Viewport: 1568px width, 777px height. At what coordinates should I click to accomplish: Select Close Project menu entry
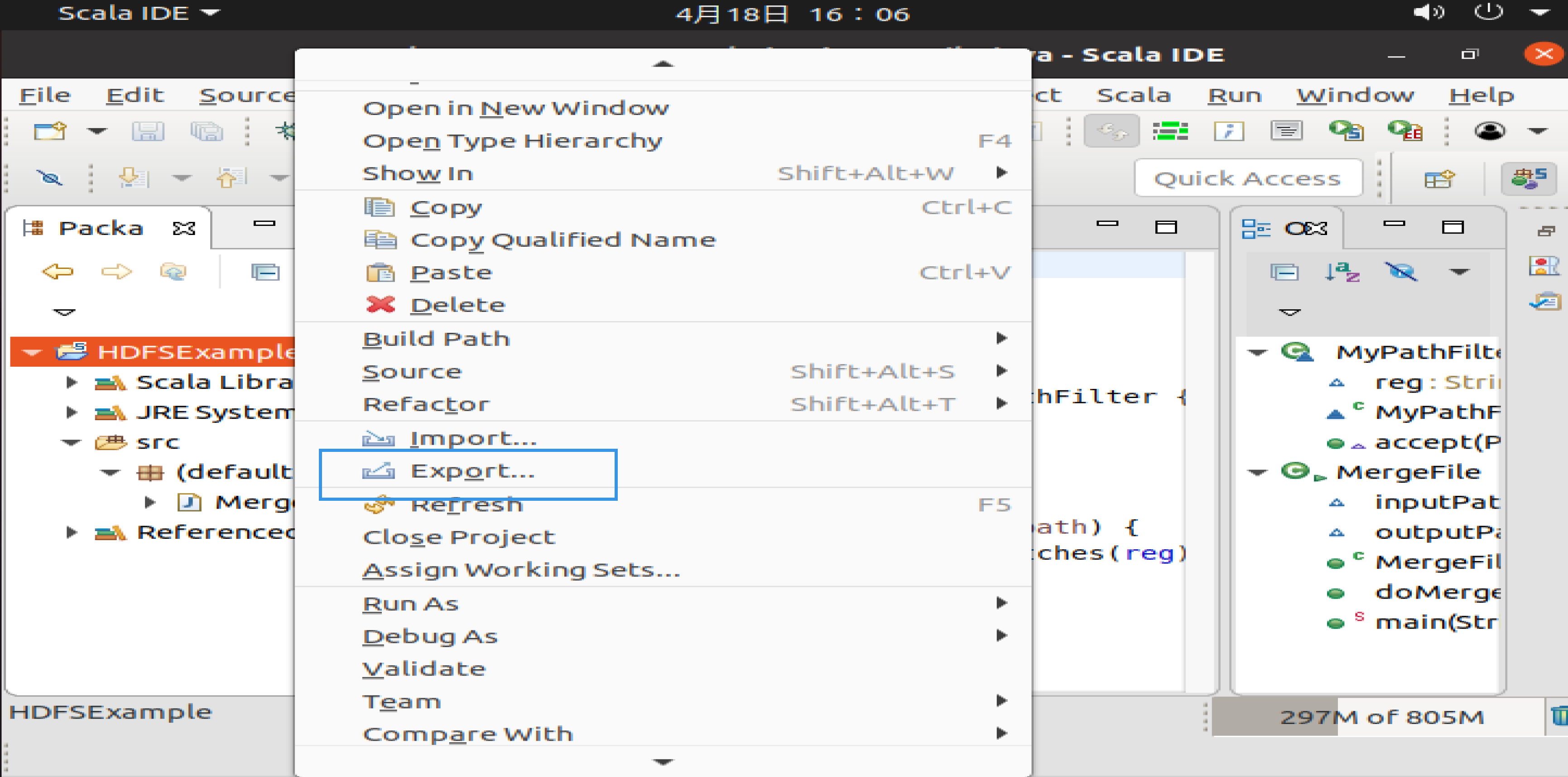point(663,537)
